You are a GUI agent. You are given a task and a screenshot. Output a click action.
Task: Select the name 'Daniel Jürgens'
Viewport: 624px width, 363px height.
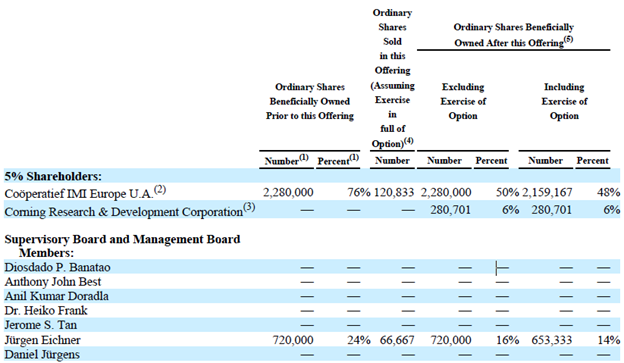click(42, 354)
